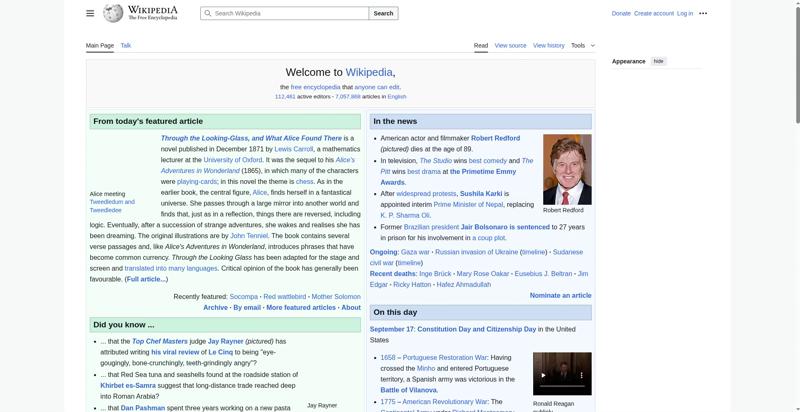This screenshot has width=800, height=412.
Task: Open the three-dot personal tools menu
Action: click(703, 13)
